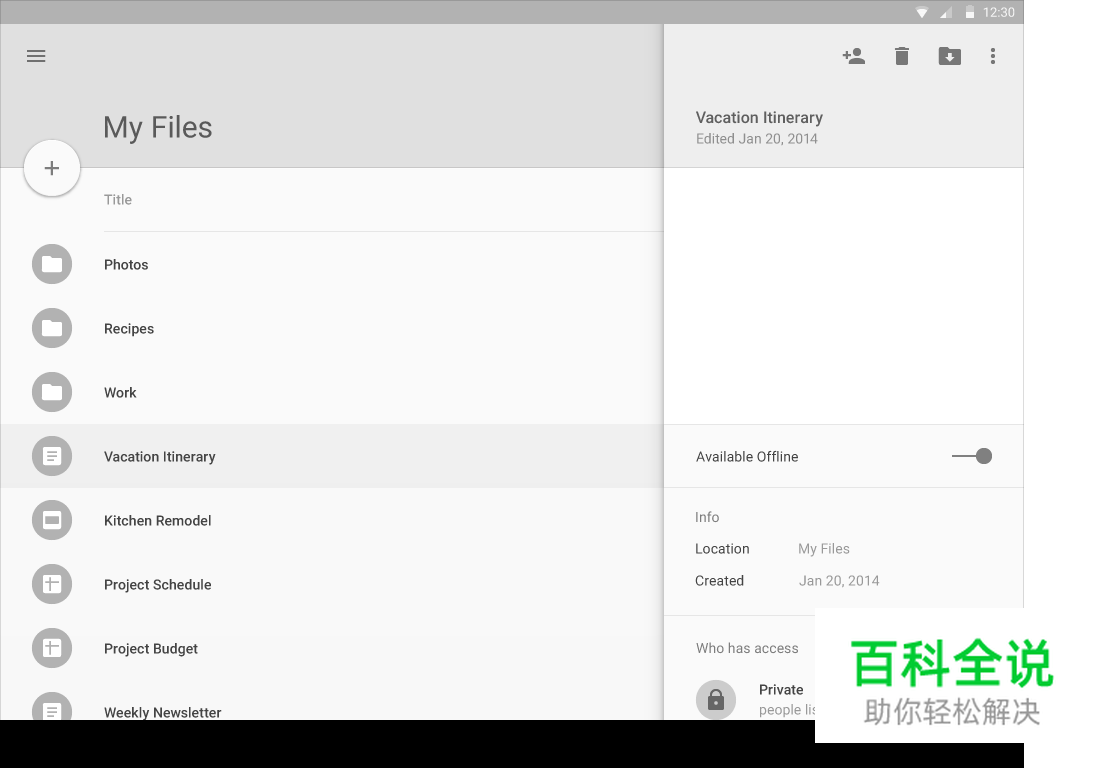1120x768 pixels.
Task: Select the Work folder
Action: (120, 392)
